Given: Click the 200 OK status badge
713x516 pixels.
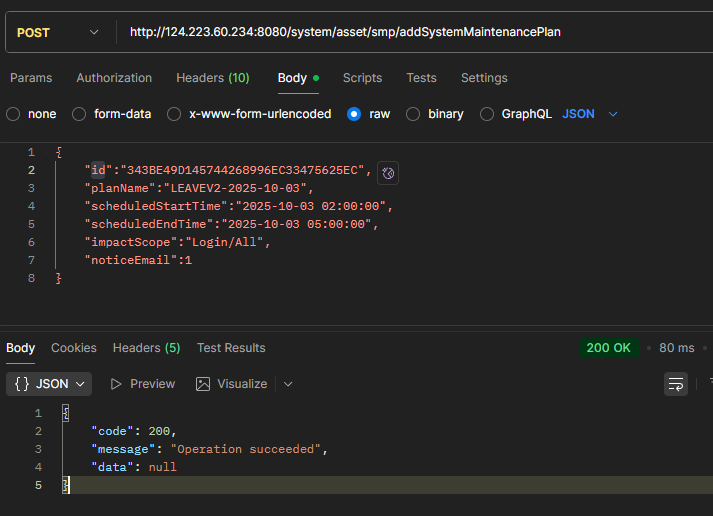Looking at the screenshot, I should [609, 348].
